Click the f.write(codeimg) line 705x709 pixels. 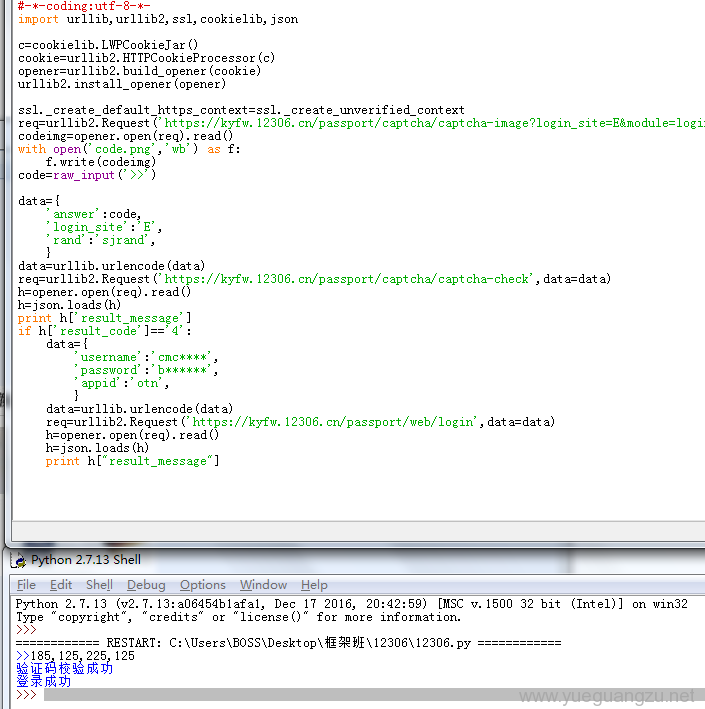point(101,162)
